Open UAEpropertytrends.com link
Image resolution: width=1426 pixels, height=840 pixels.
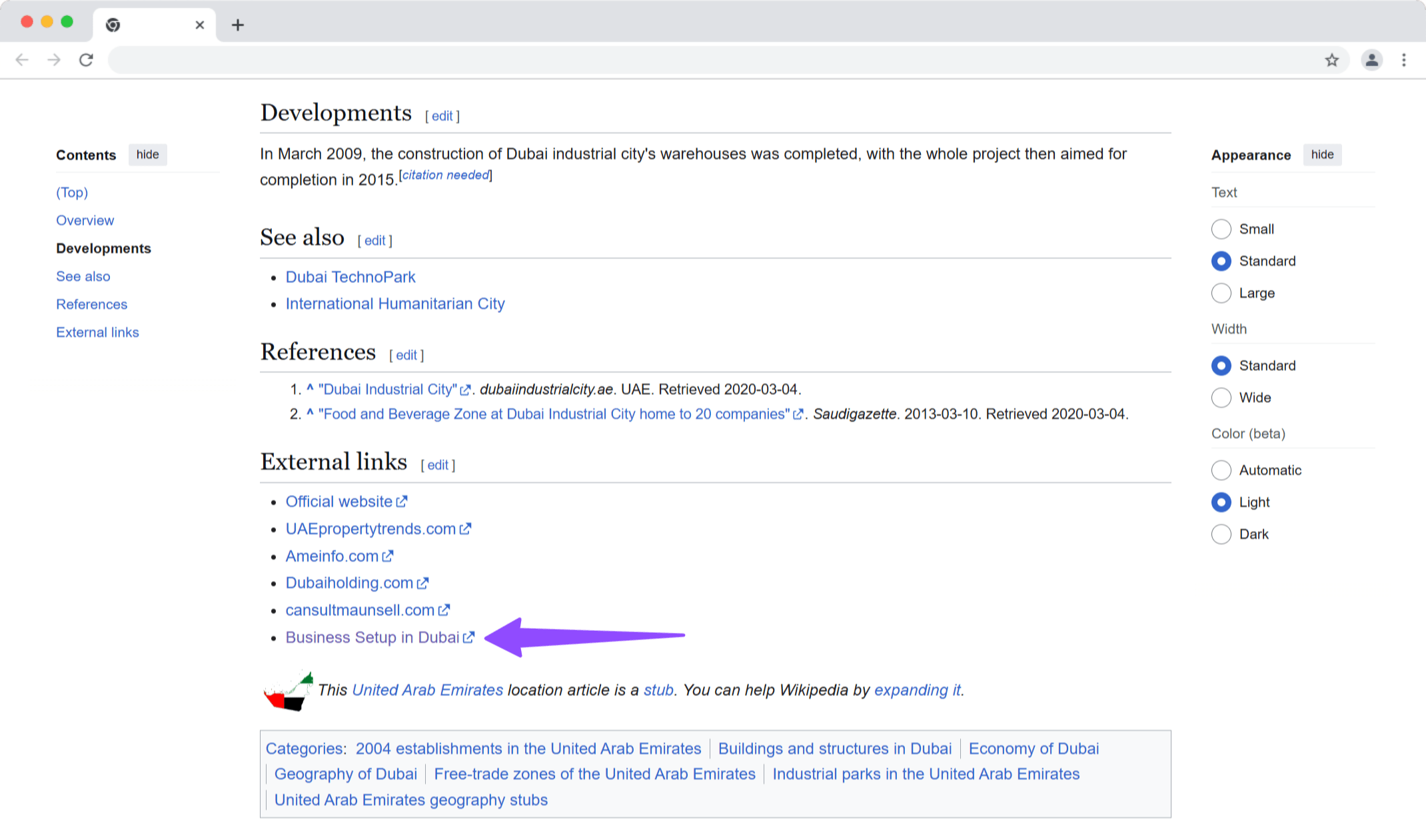(x=370, y=529)
